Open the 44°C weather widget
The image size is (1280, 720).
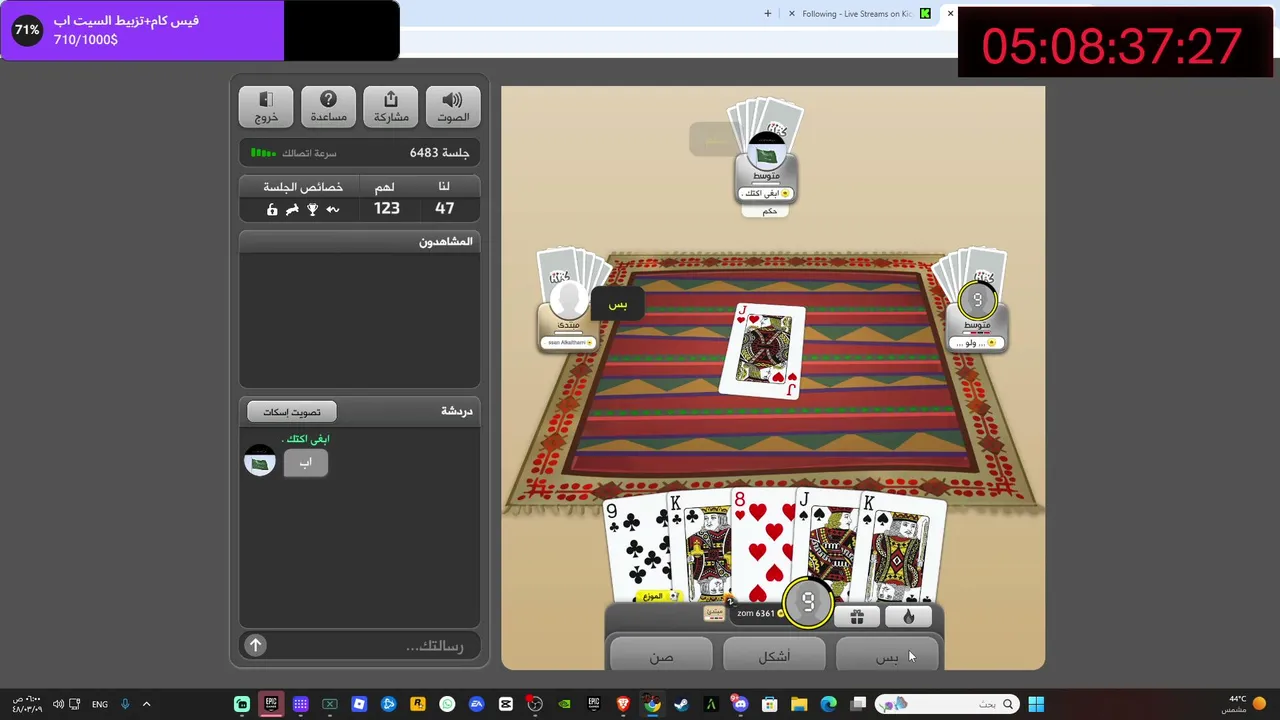[1245, 704]
